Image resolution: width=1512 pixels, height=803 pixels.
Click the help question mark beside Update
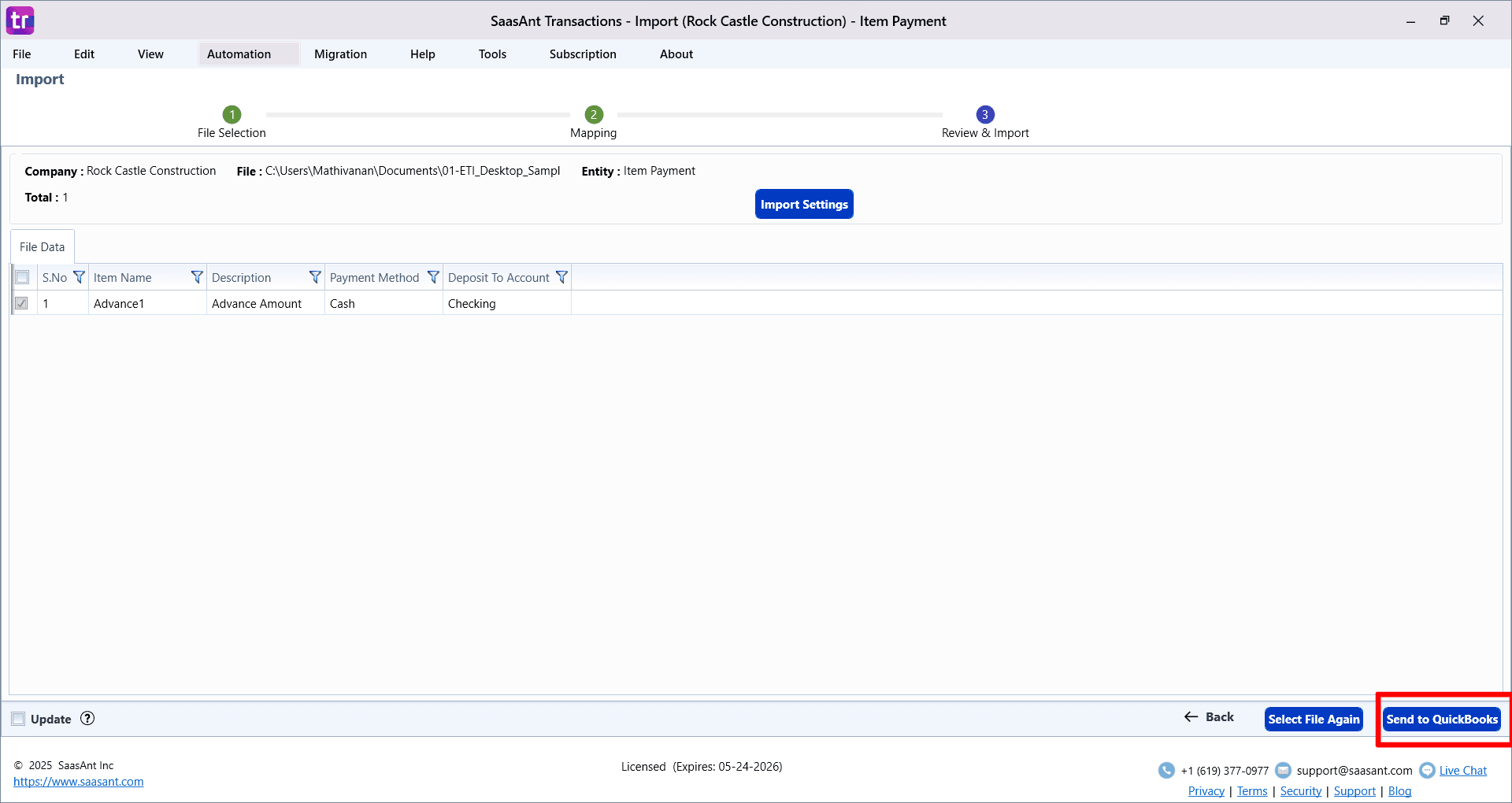(87, 718)
